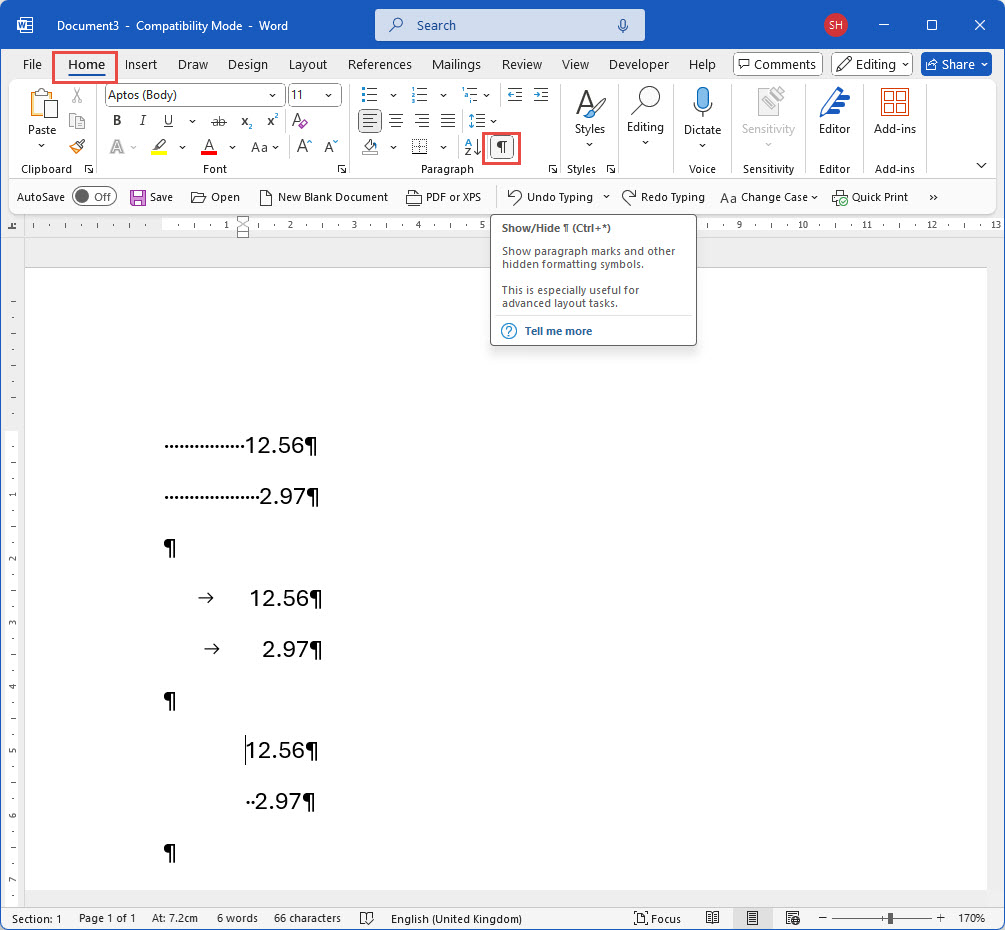Apply Justify paragraph alignment

[448, 121]
